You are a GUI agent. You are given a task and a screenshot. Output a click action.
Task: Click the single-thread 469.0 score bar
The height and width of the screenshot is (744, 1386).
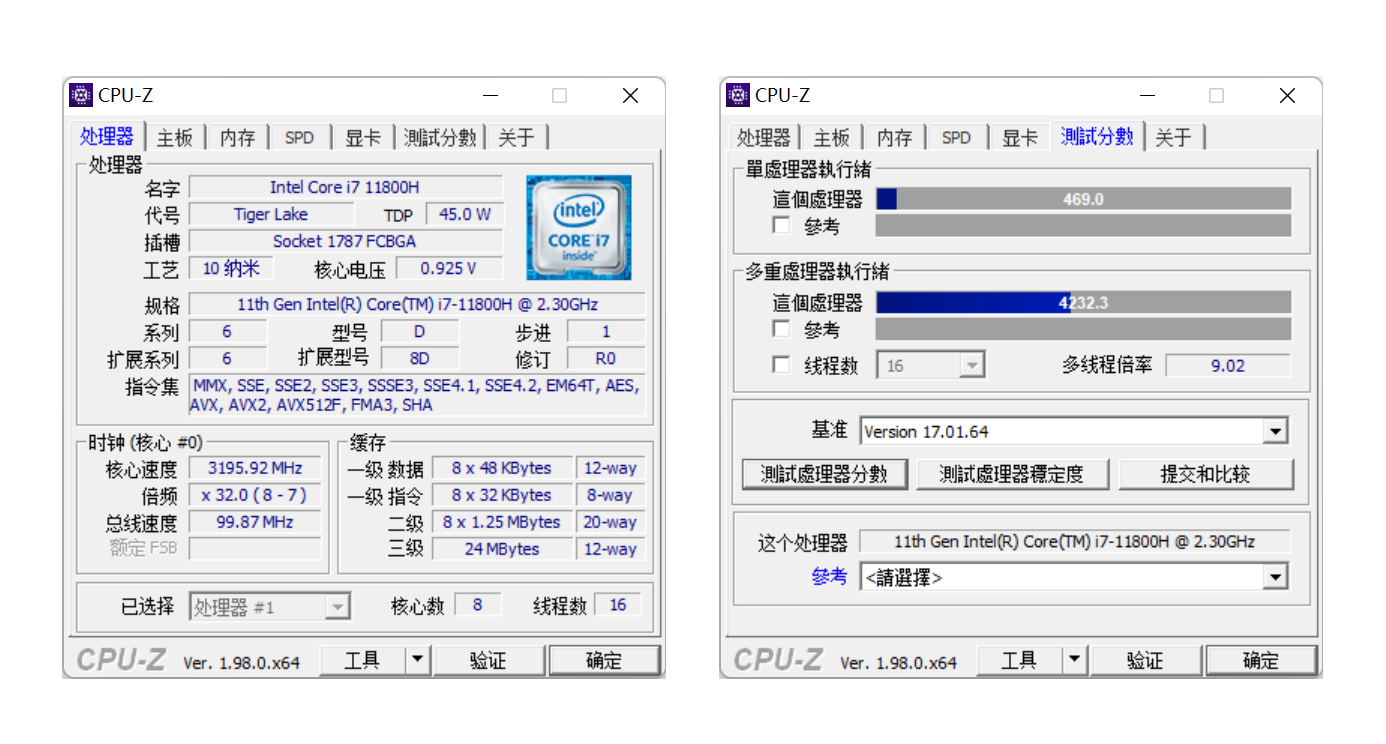(1083, 199)
